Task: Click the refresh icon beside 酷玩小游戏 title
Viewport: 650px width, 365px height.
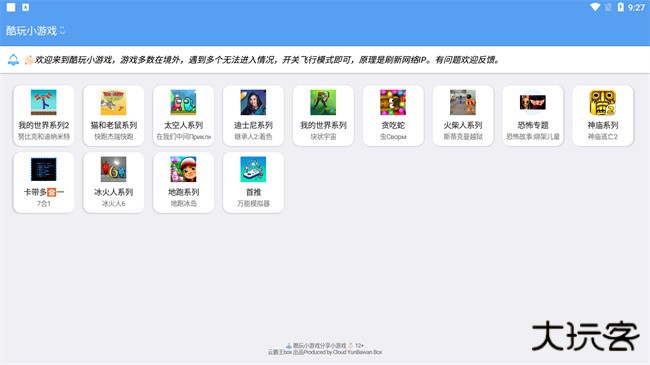Action: click(x=62, y=31)
